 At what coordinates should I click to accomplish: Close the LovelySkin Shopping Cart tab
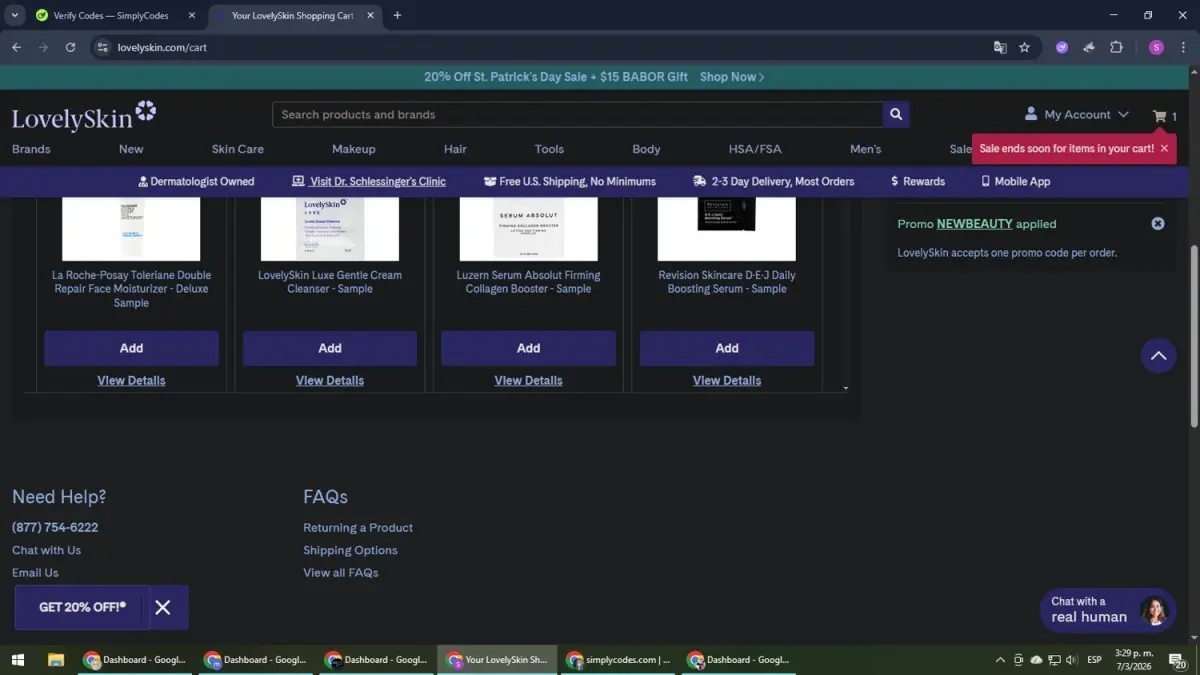pyautogui.click(x=370, y=15)
